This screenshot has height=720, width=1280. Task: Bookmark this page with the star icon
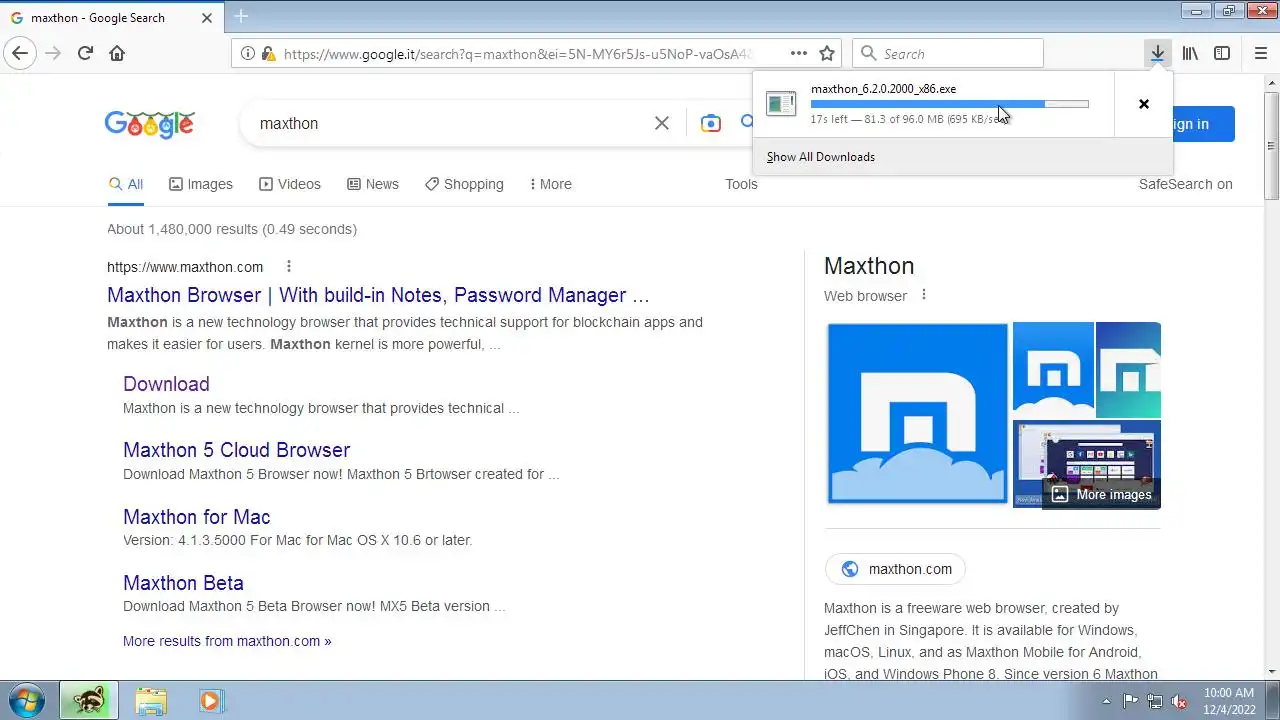point(827,53)
